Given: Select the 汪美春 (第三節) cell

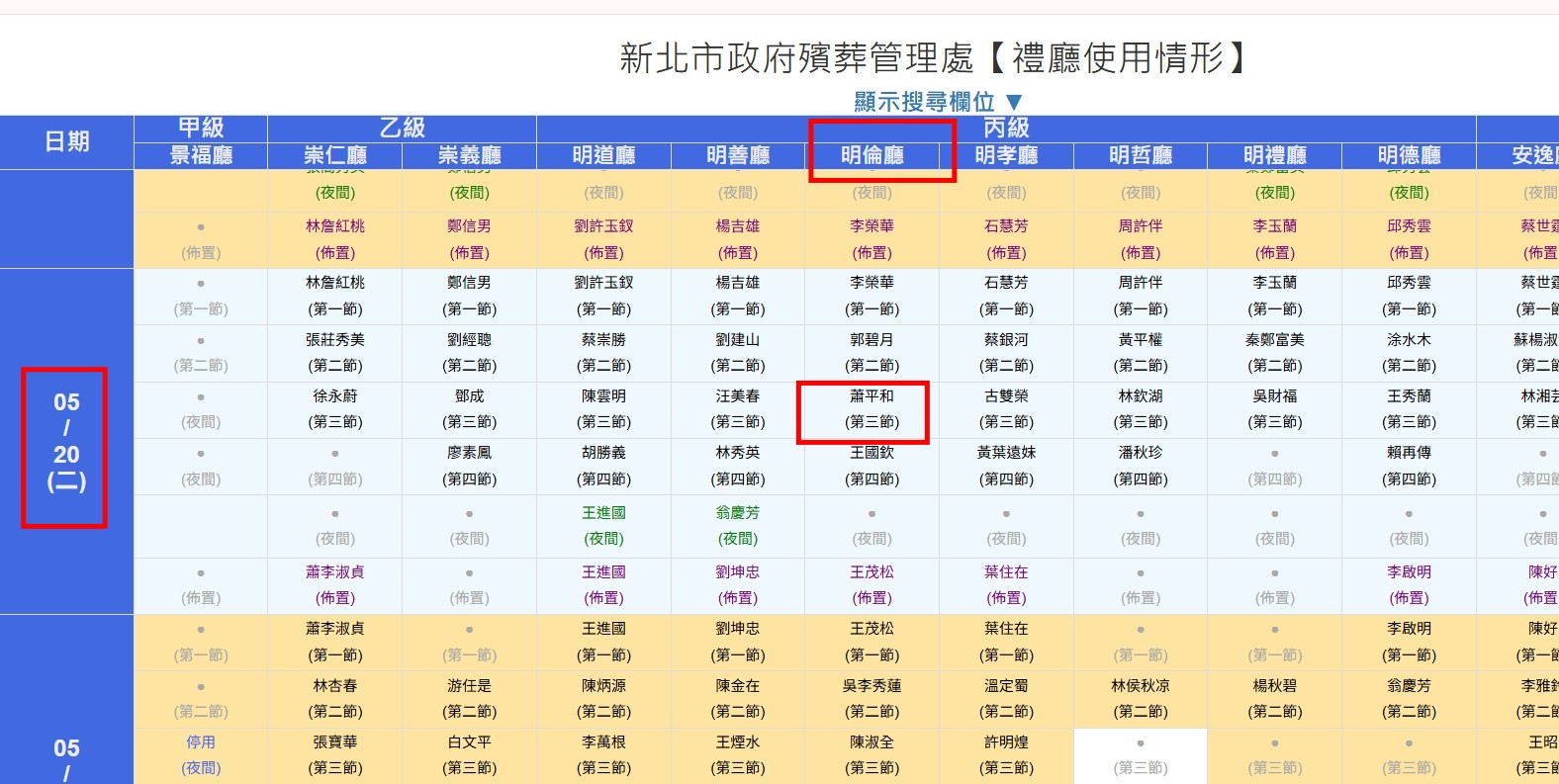Looking at the screenshot, I should 738,409.
